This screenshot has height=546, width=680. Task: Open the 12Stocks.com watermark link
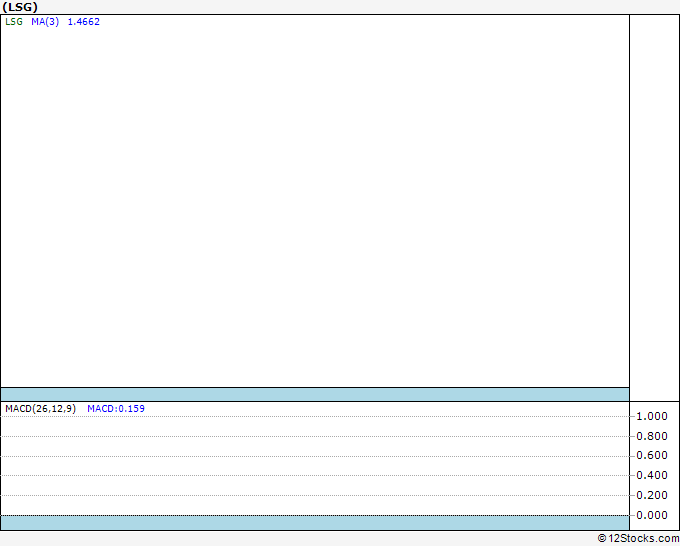click(642, 538)
